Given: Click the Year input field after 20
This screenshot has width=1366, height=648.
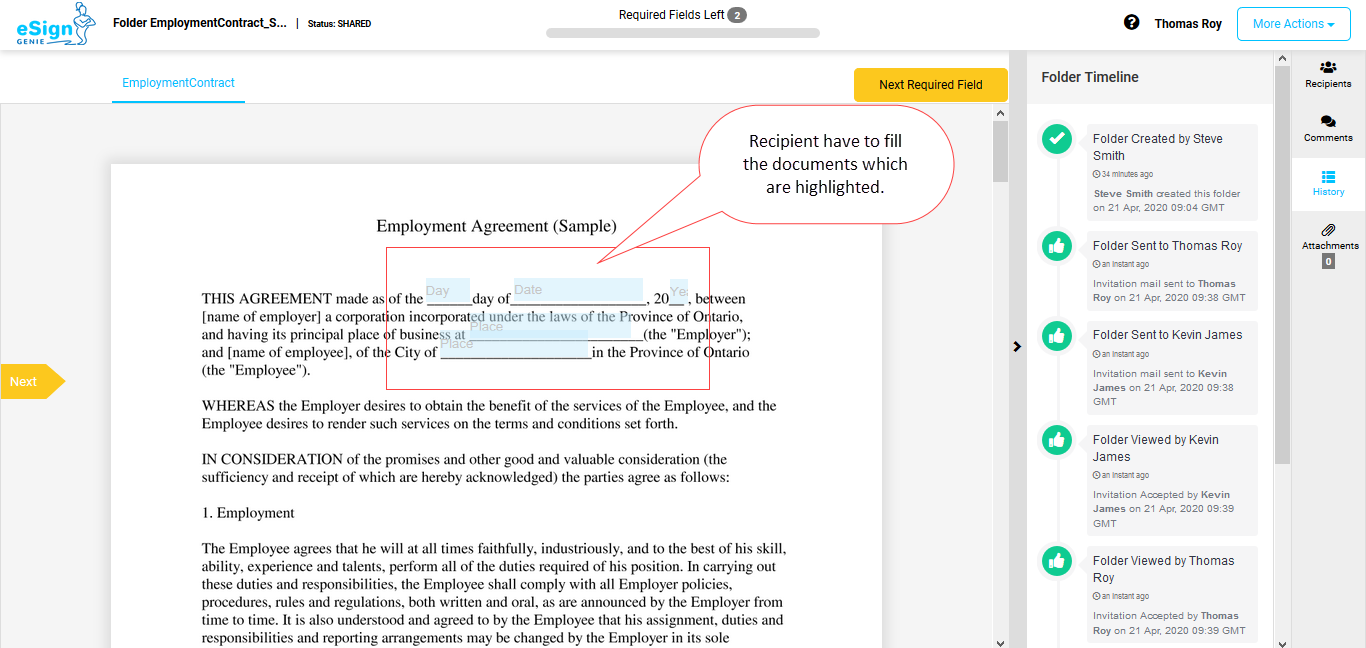Looking at the screenshot, I should point(679,291).
